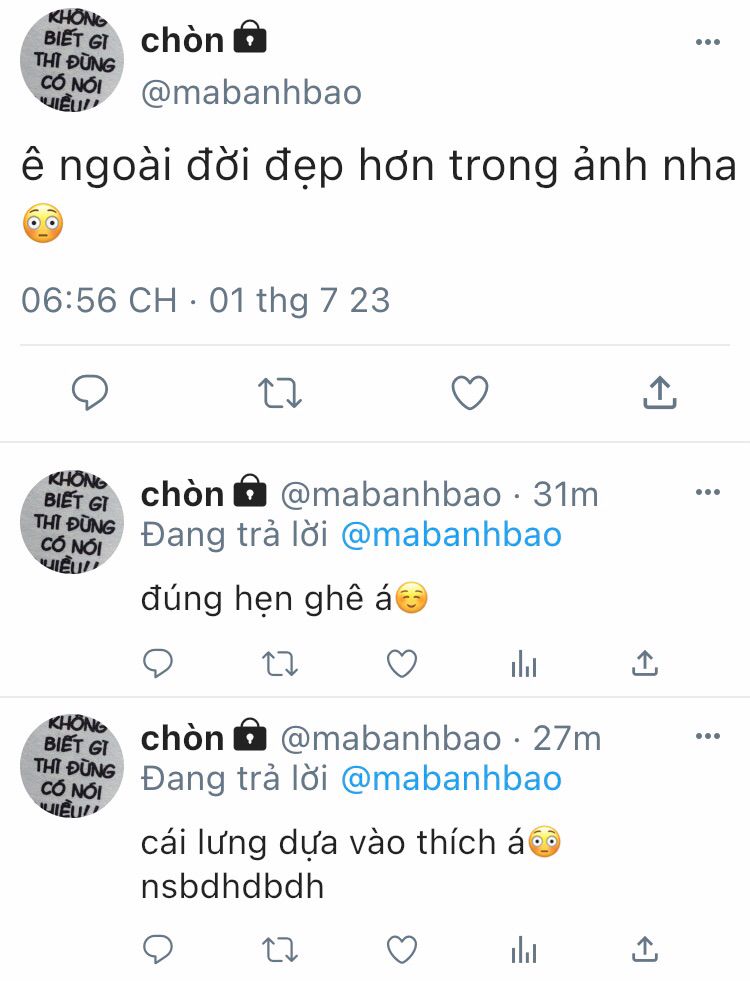
Task: Like the "đúng hẹn ghê á" tweet
Action: pyautogui.click(x=402, y=664)
